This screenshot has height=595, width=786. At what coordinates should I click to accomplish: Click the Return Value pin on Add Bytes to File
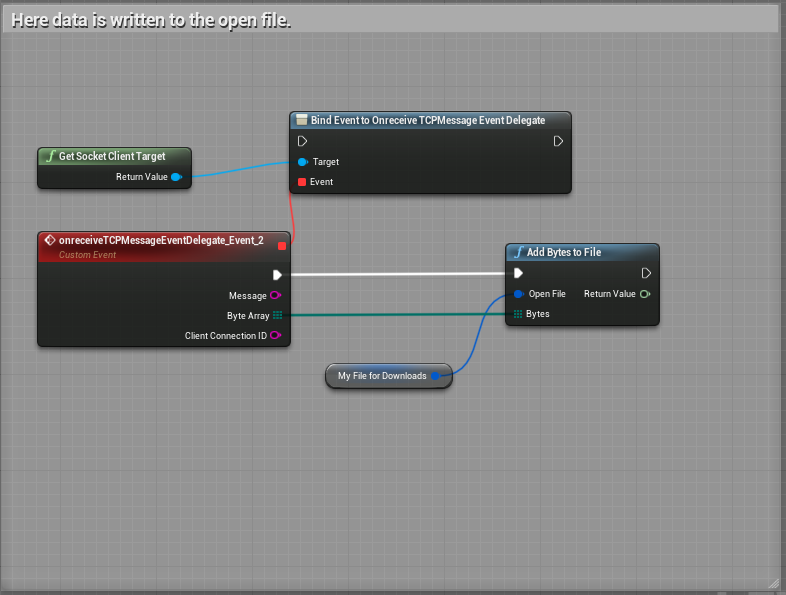coord(646,294)
